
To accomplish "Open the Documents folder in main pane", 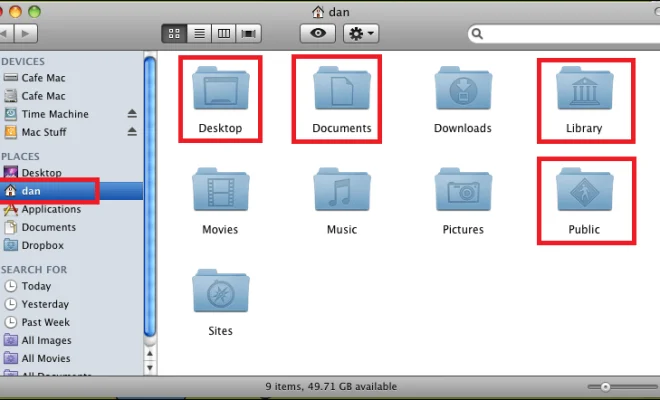I will [x=342, y=88].
